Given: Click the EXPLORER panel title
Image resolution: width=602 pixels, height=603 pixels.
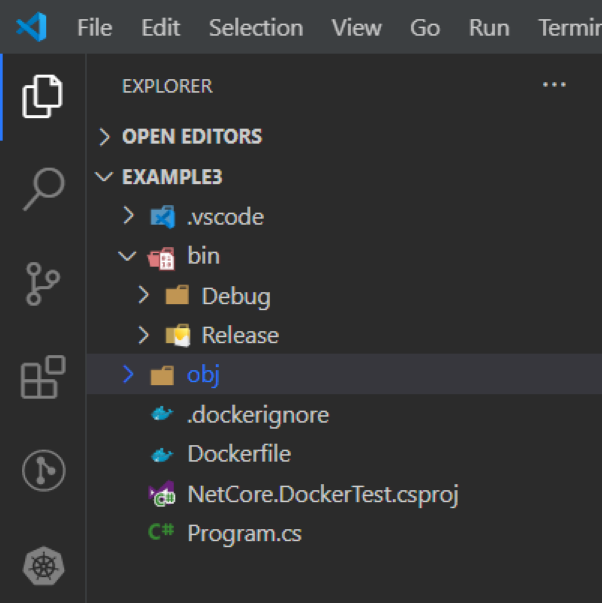Looking at the screenshot, I should point(167,86).
